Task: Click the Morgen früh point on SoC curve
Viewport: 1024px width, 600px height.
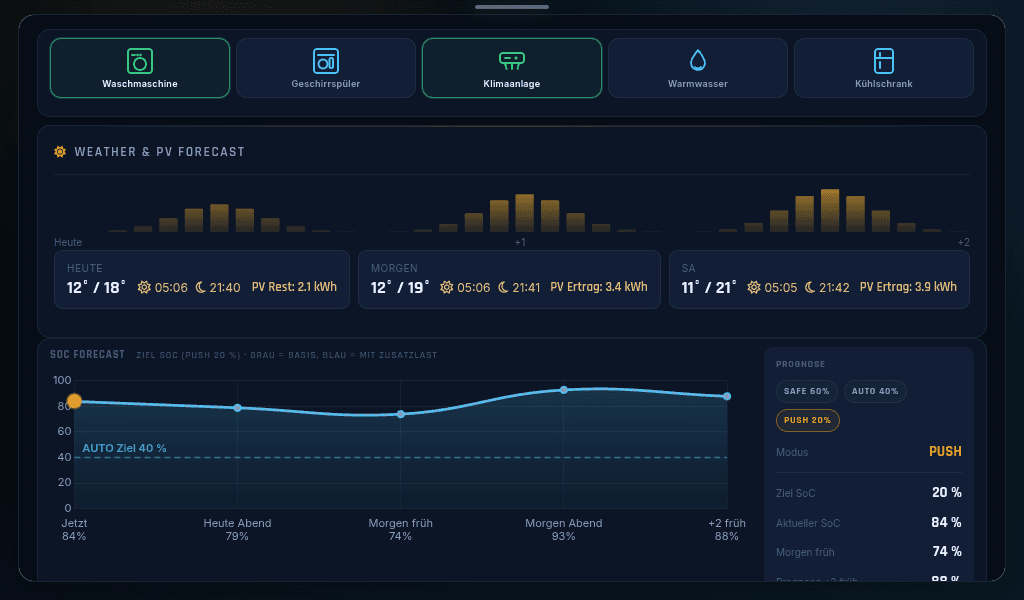Action: point(401,414)
